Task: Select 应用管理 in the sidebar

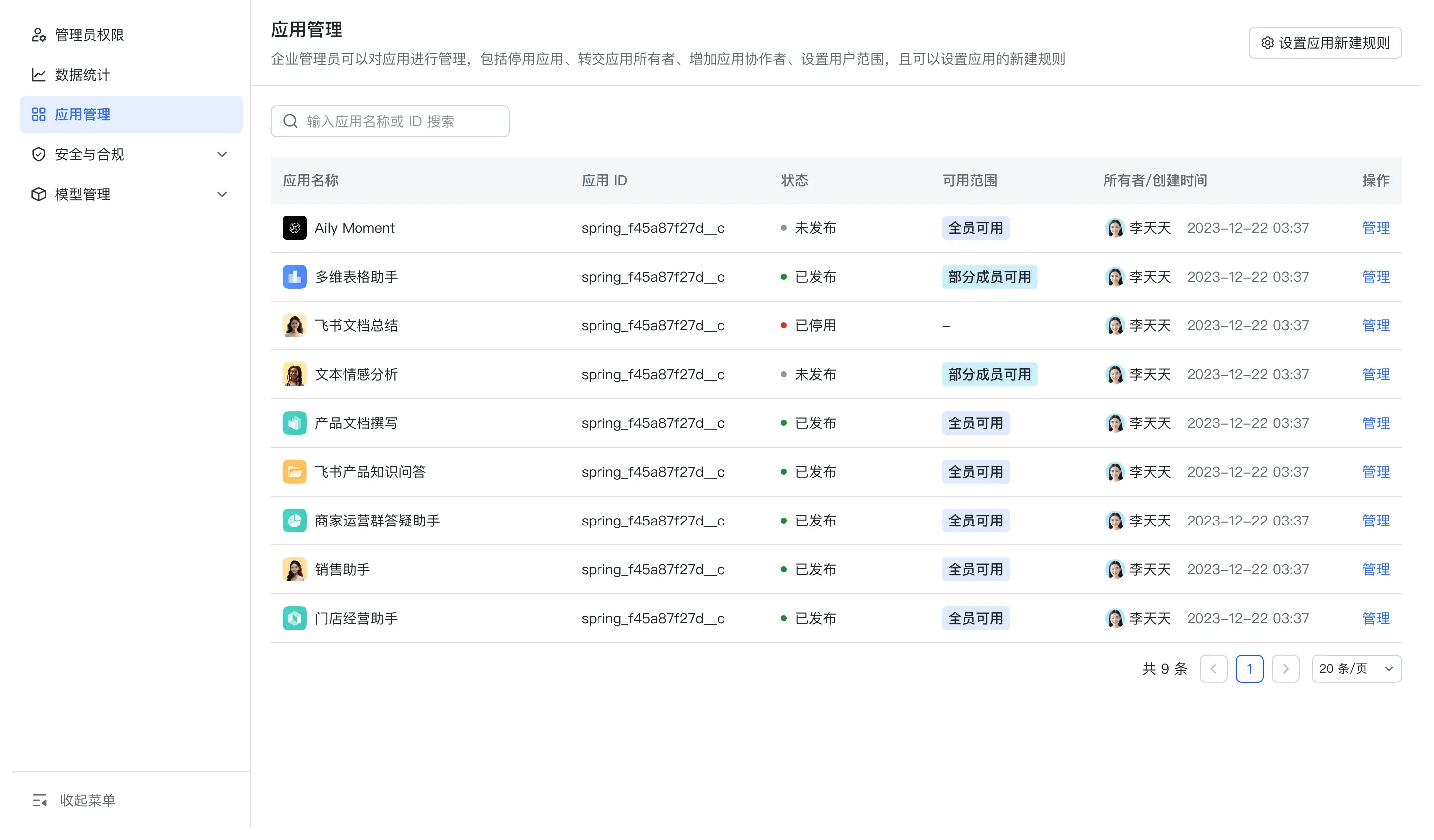Action: [133, 116]
